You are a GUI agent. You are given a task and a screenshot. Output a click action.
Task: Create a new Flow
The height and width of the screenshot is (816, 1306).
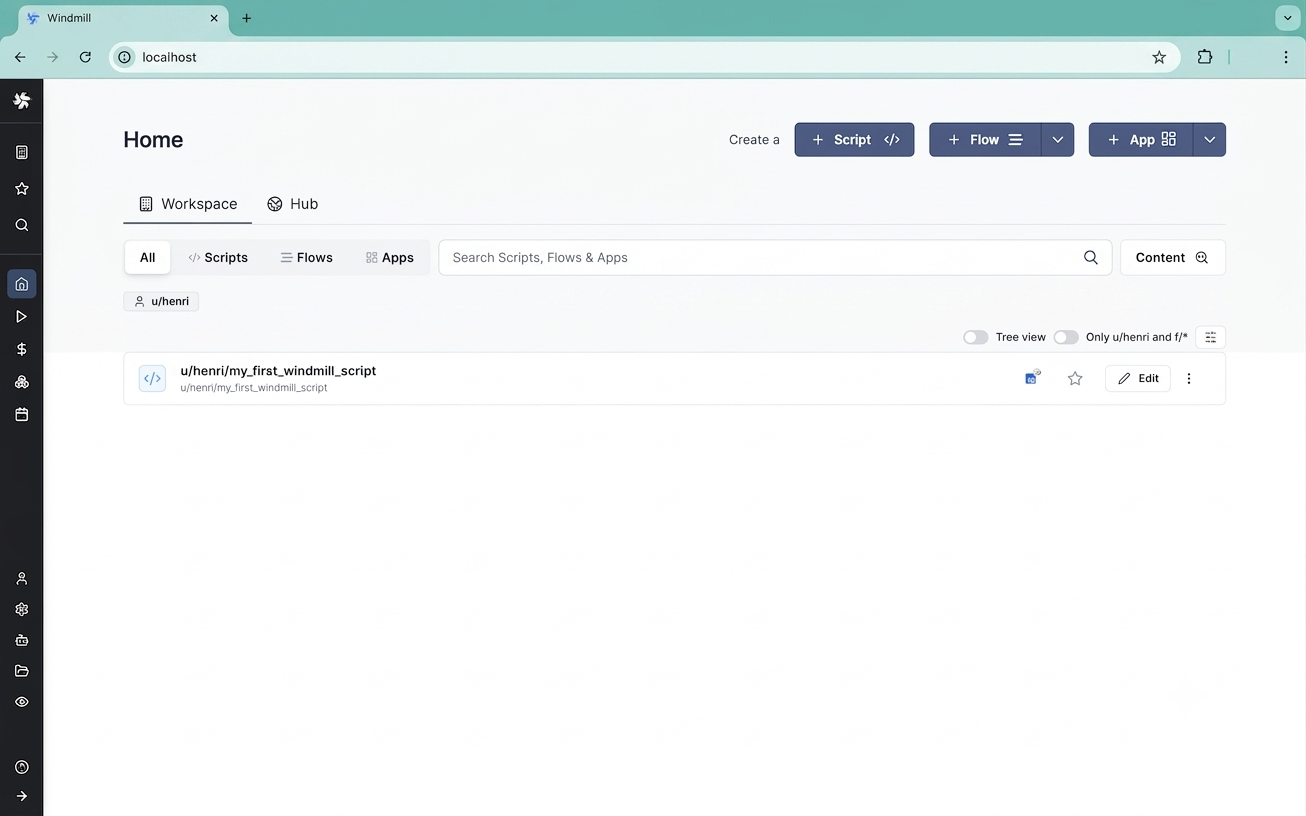coord(985,140)
